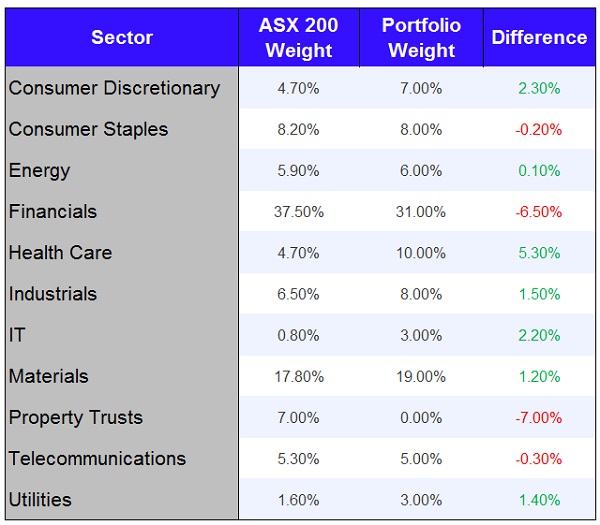600x525 pixels.
Task: Select the ASX 200 Weight header
Action: 298,38
